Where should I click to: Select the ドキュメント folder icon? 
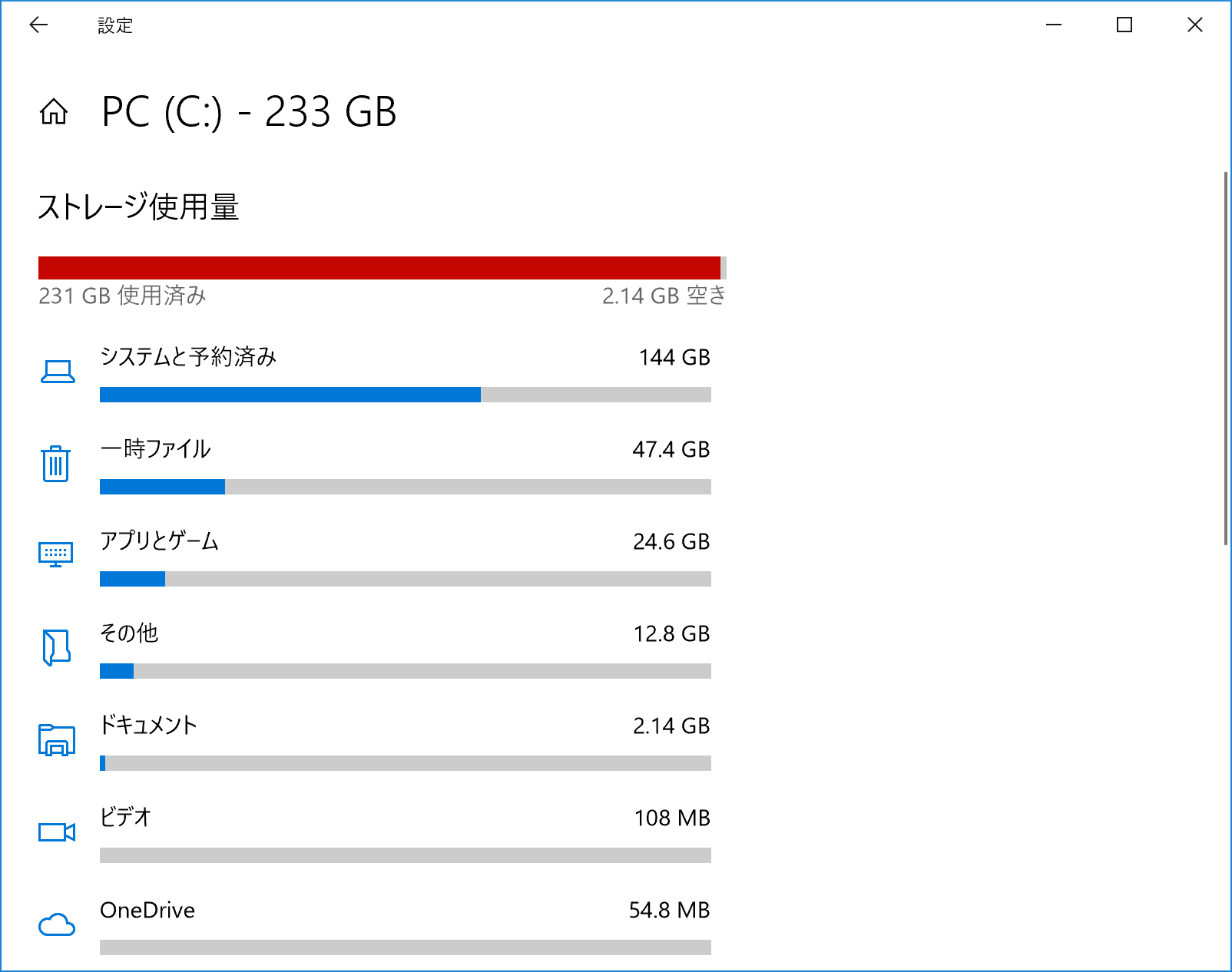point(55,739)
